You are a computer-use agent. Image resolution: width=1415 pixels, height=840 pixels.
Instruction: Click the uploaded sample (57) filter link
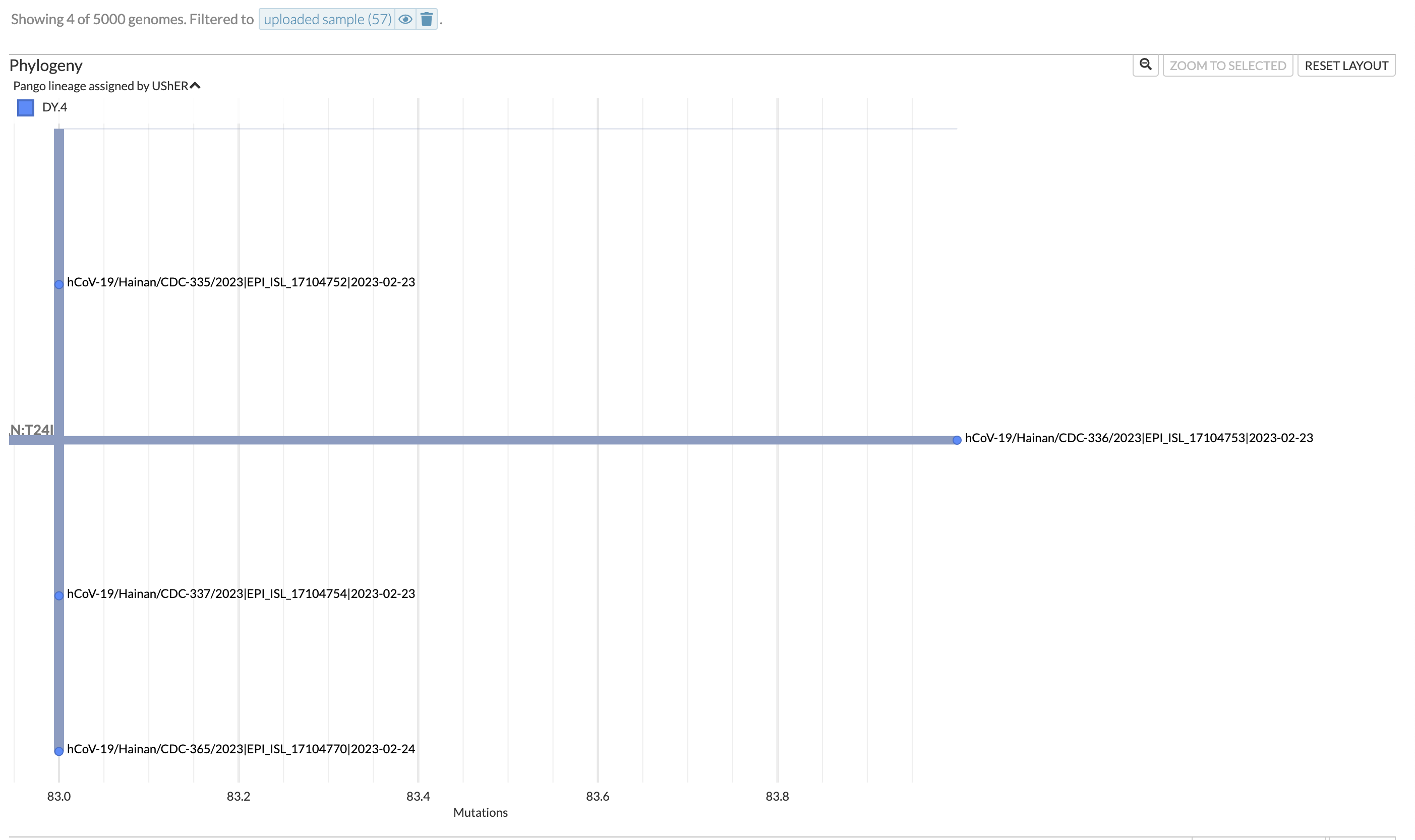(x=327, y=19)
